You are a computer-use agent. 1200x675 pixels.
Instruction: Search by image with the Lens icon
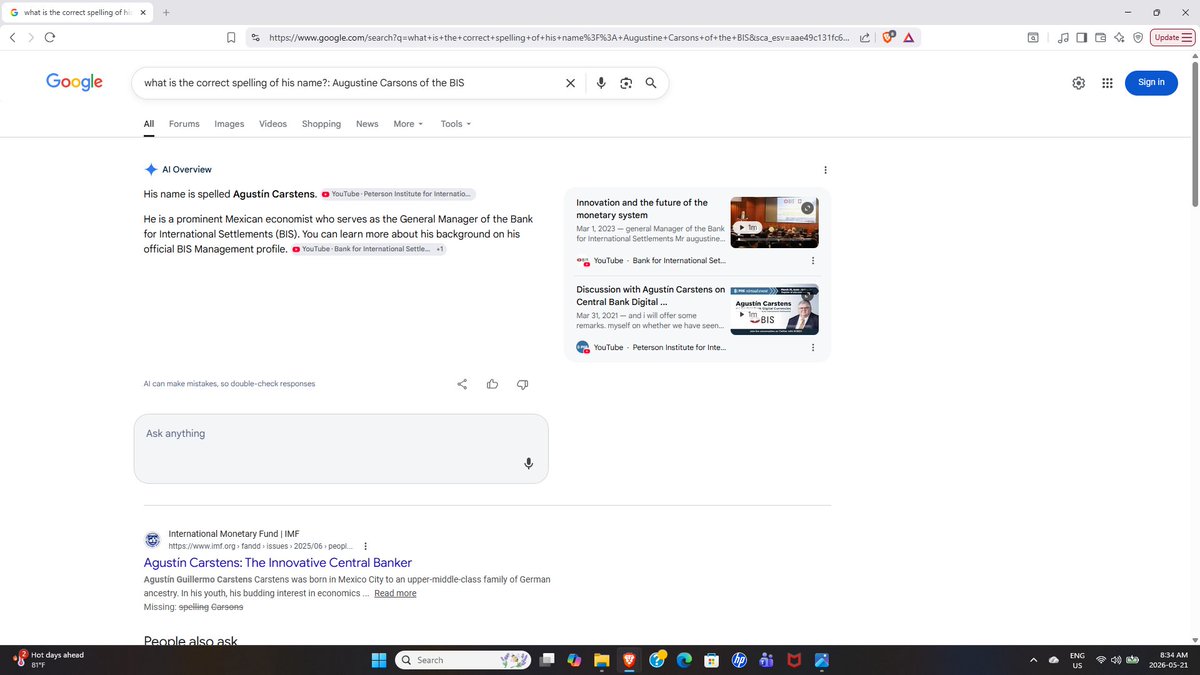(626, 83)
